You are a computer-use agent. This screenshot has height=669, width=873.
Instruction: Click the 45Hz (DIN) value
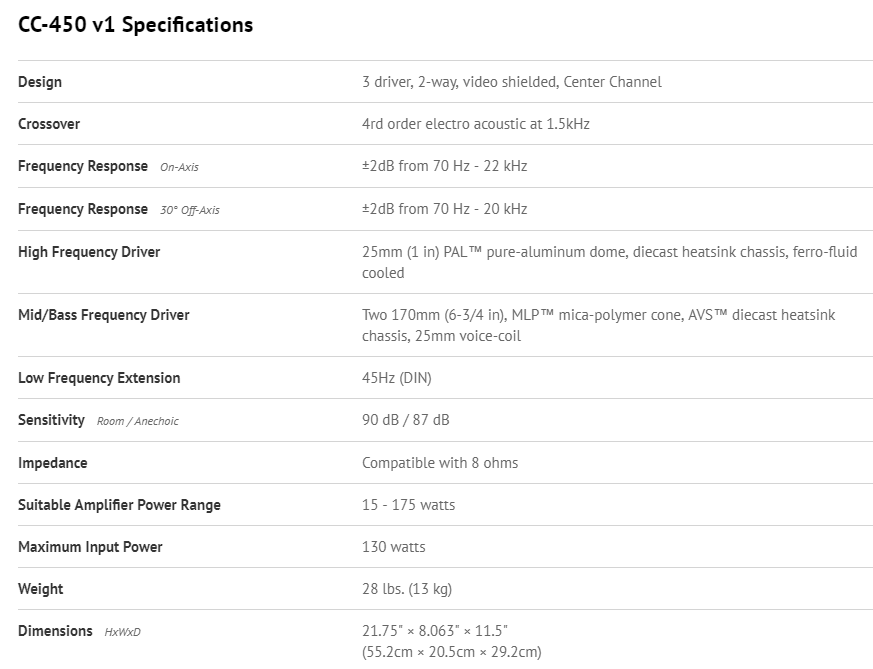pyautogui.click(x=397, y=378)
